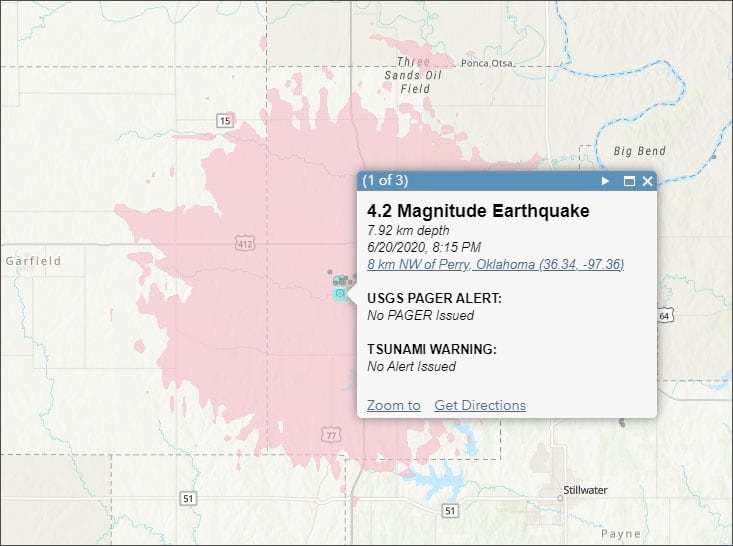Click the Big Bend map label
Image resolution: width=733 pixels, height=546 pixels.
click(639, 151)
